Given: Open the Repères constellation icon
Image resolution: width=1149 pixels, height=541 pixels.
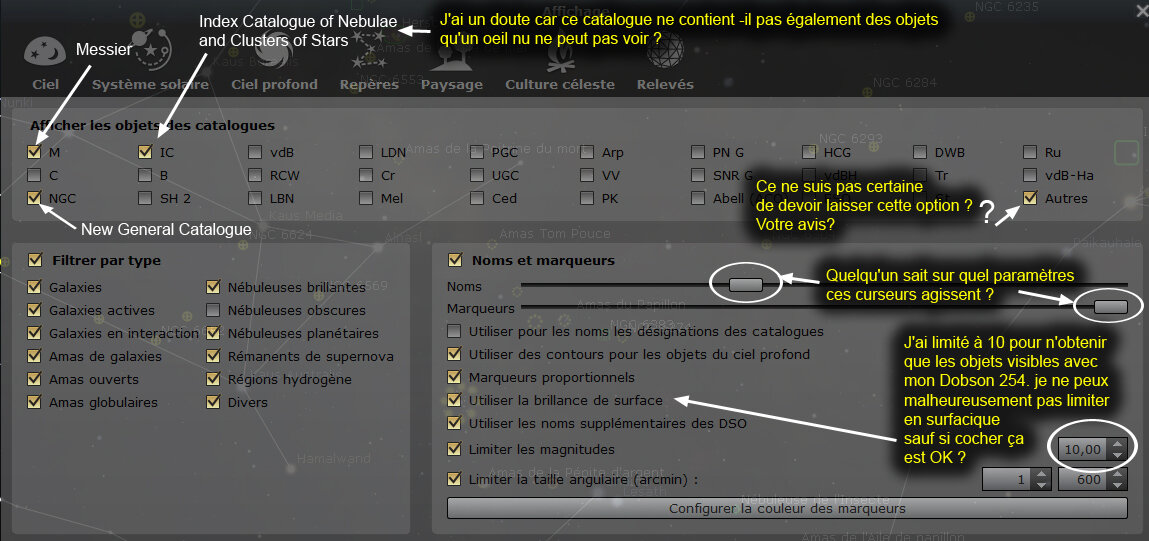Looking at the screenshot, I should tap(369, 50).
